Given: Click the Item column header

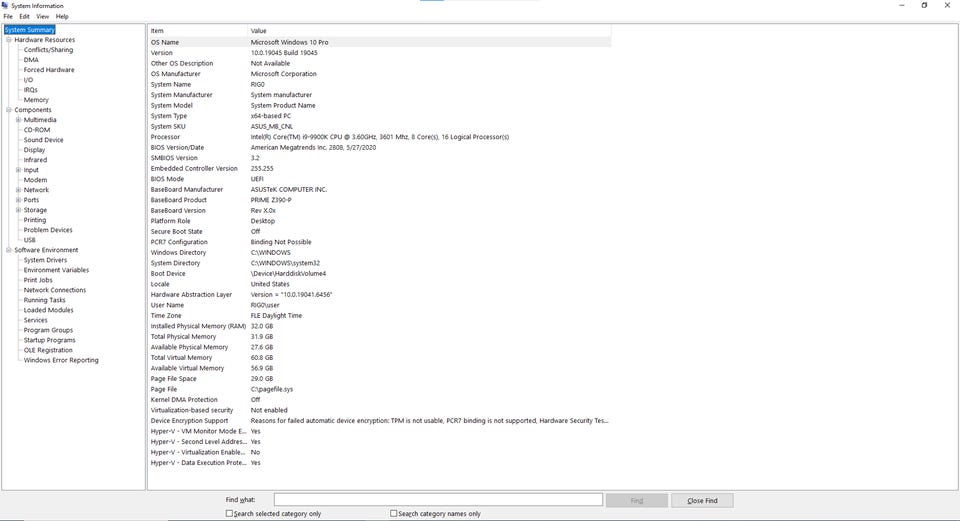Looking at the screenshot, I should point(198,31).
